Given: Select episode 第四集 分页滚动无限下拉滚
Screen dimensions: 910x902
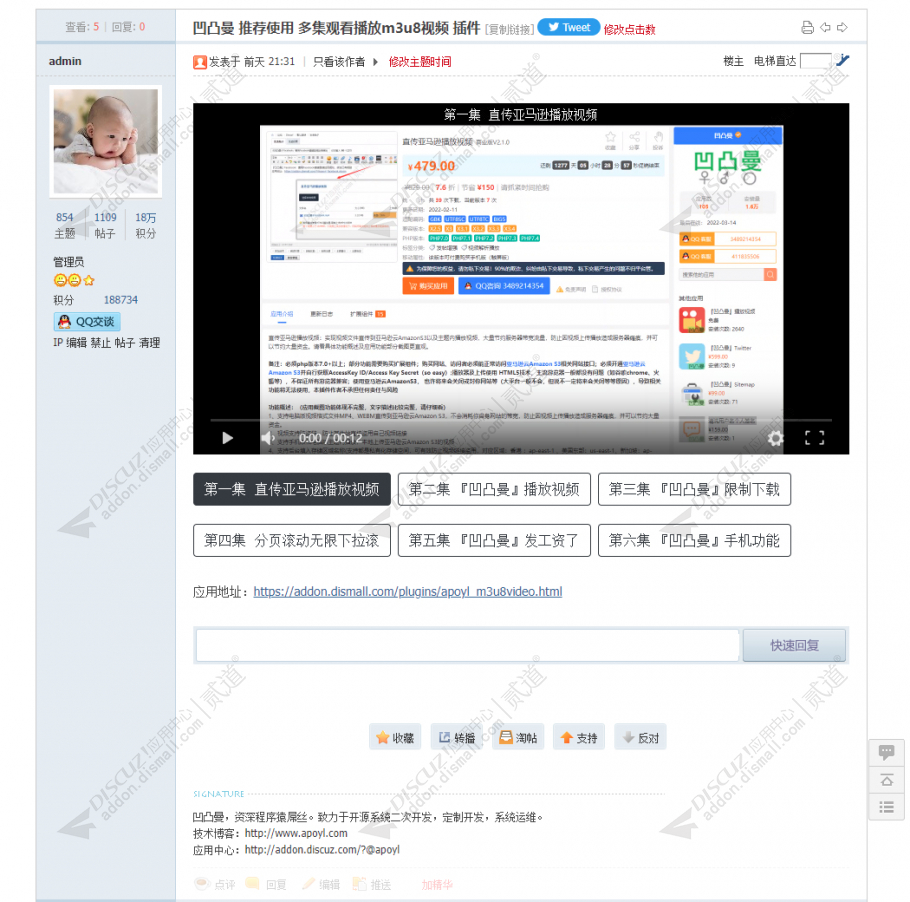Looking at the screenshot, I should (291, 540).
